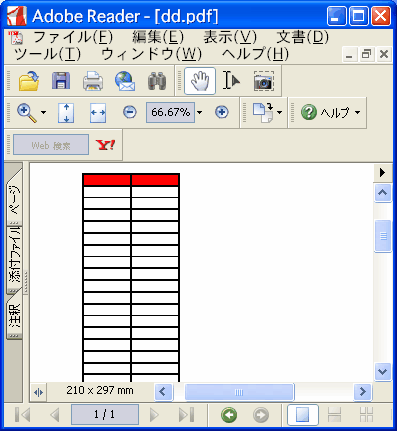Image resolution: width=397 pixels, height=431 pixels.
Task: Go to next view grey arrow
Action: tap(261, 415)
